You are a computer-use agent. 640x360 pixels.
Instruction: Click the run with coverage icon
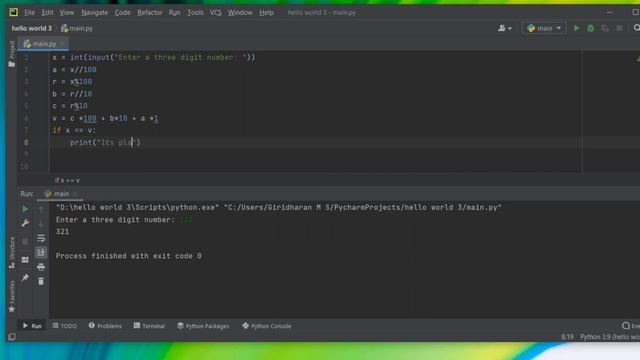605,28
